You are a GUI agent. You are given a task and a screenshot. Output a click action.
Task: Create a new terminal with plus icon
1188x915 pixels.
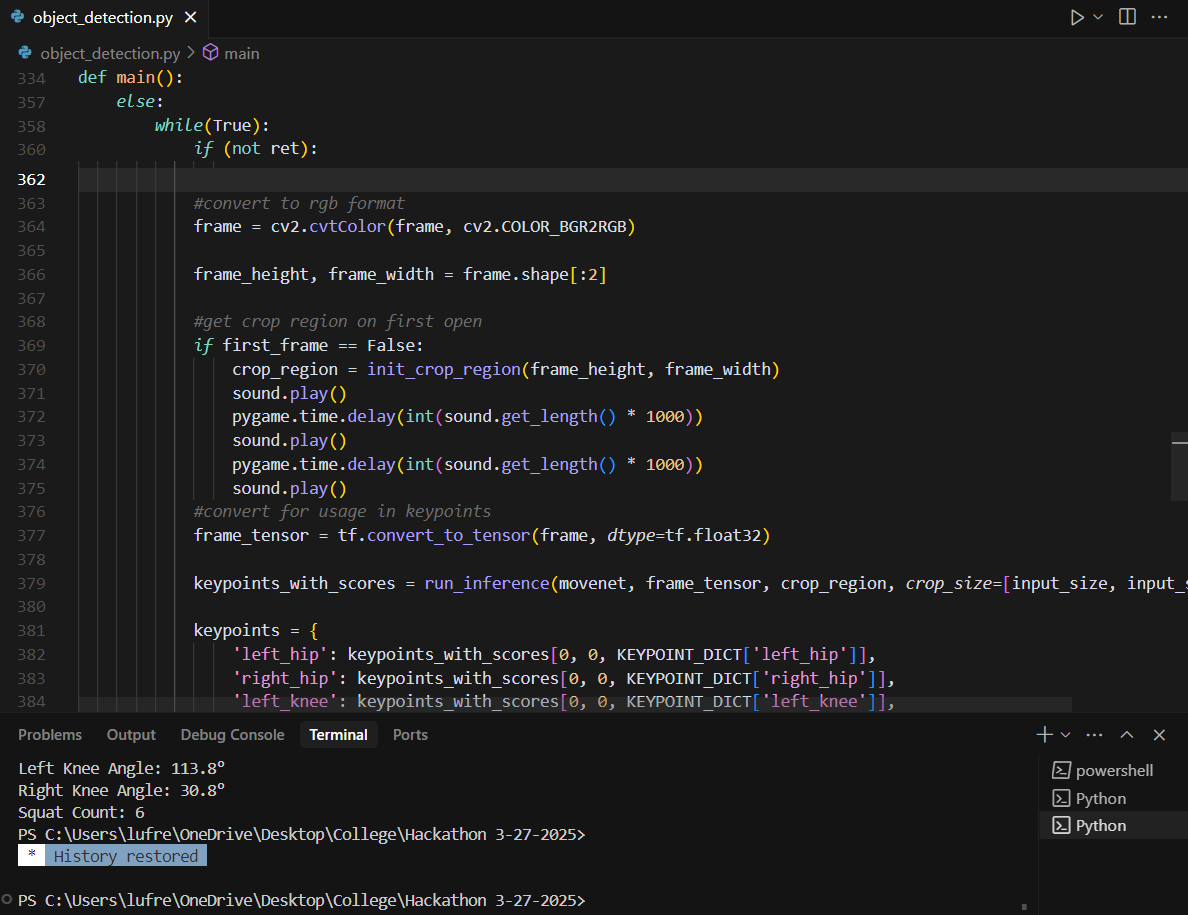[x=1045, y=734]
